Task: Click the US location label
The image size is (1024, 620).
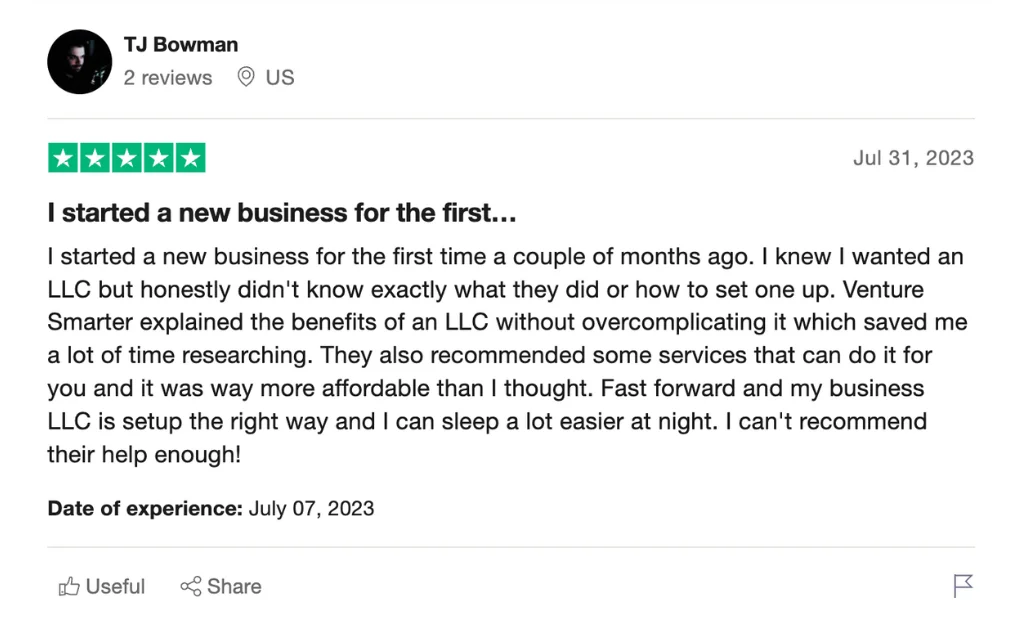Action: [x=281, y=77]
